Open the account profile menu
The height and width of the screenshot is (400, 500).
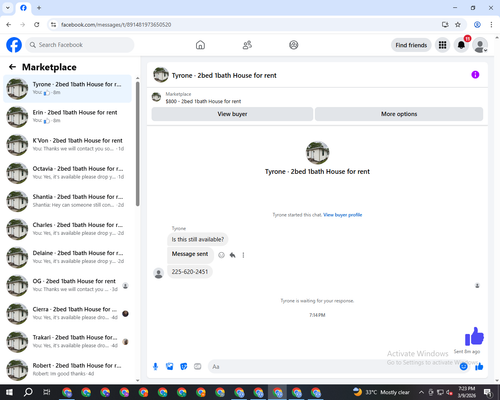pos(480,45)
